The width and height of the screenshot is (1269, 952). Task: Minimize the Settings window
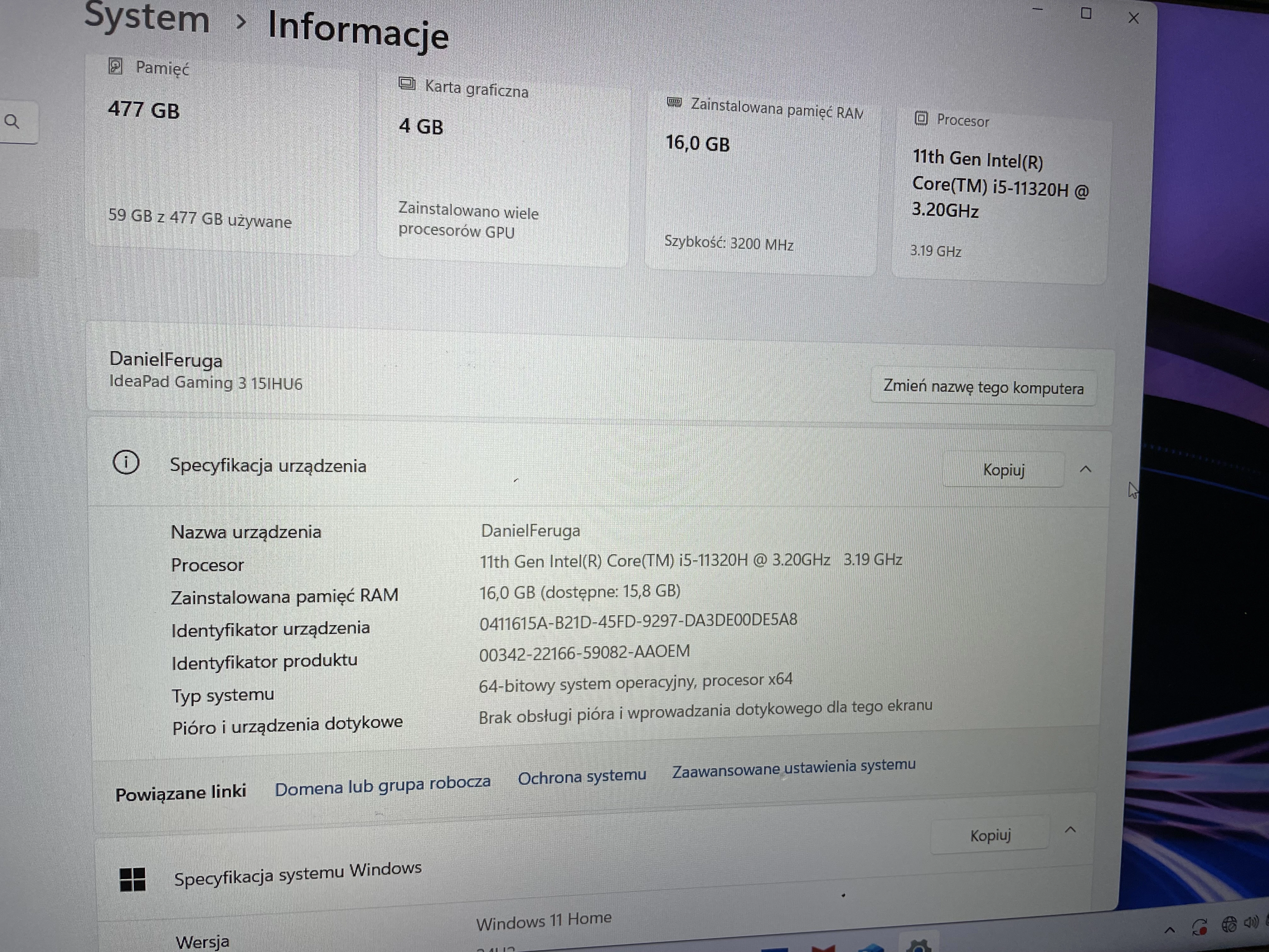click(x=1037, y=10)
